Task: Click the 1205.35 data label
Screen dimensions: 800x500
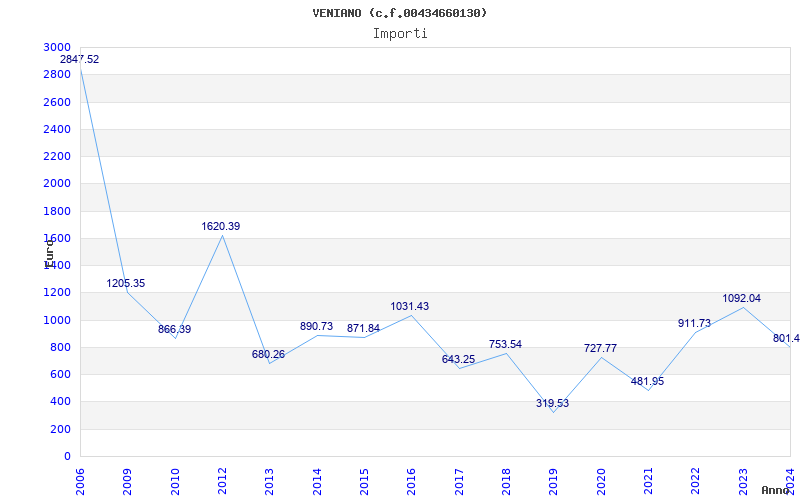Action: 126,283
